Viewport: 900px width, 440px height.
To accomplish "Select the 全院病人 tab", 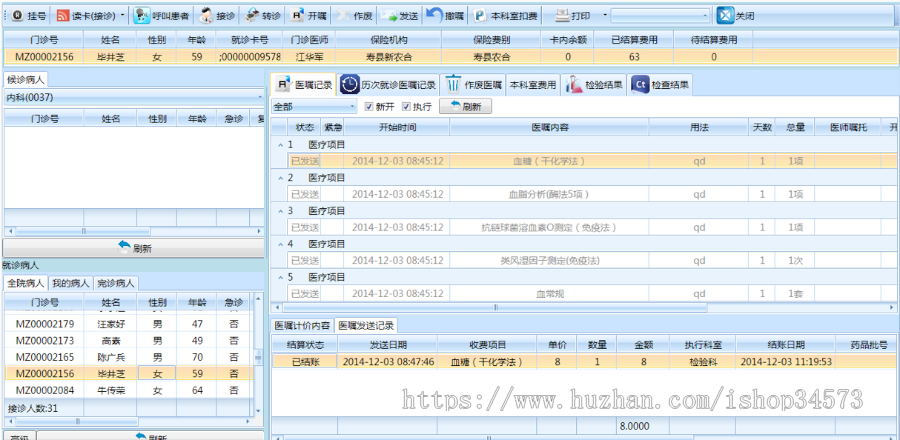I will [26, 283].
